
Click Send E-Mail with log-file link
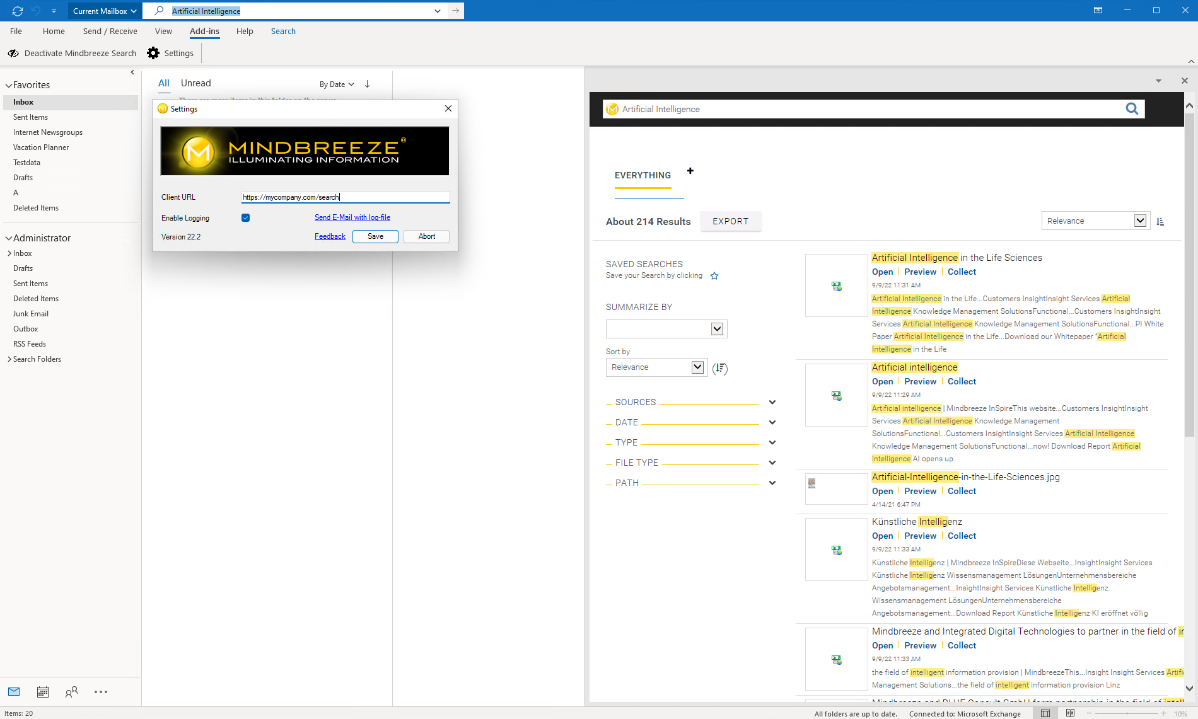[x=352, y=218]
